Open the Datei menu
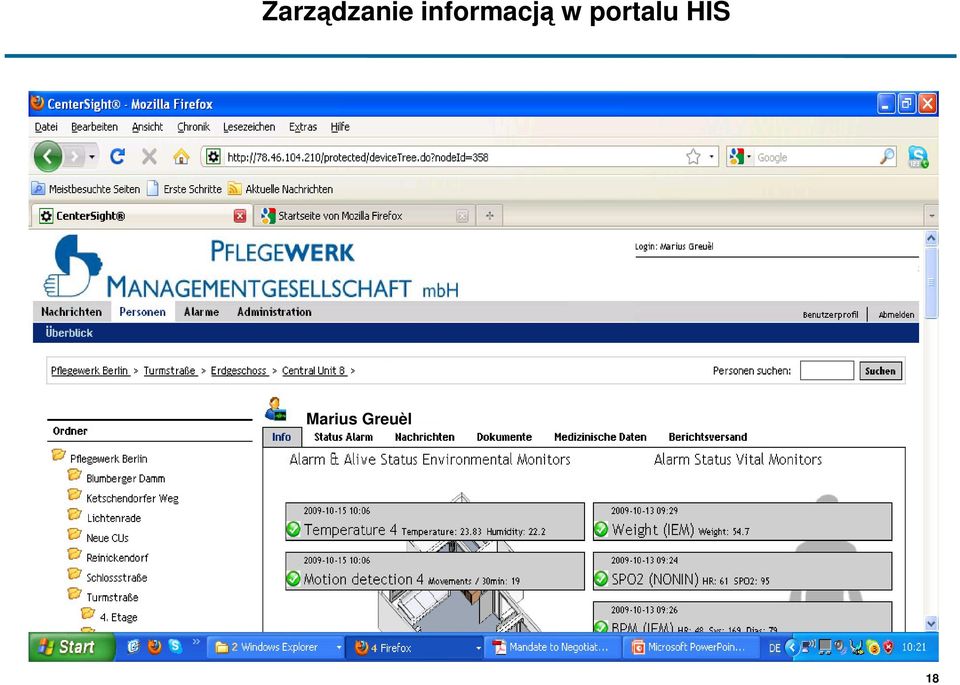Image resolution: width=960 pixels, height=685 pixels. coord(46,127)
